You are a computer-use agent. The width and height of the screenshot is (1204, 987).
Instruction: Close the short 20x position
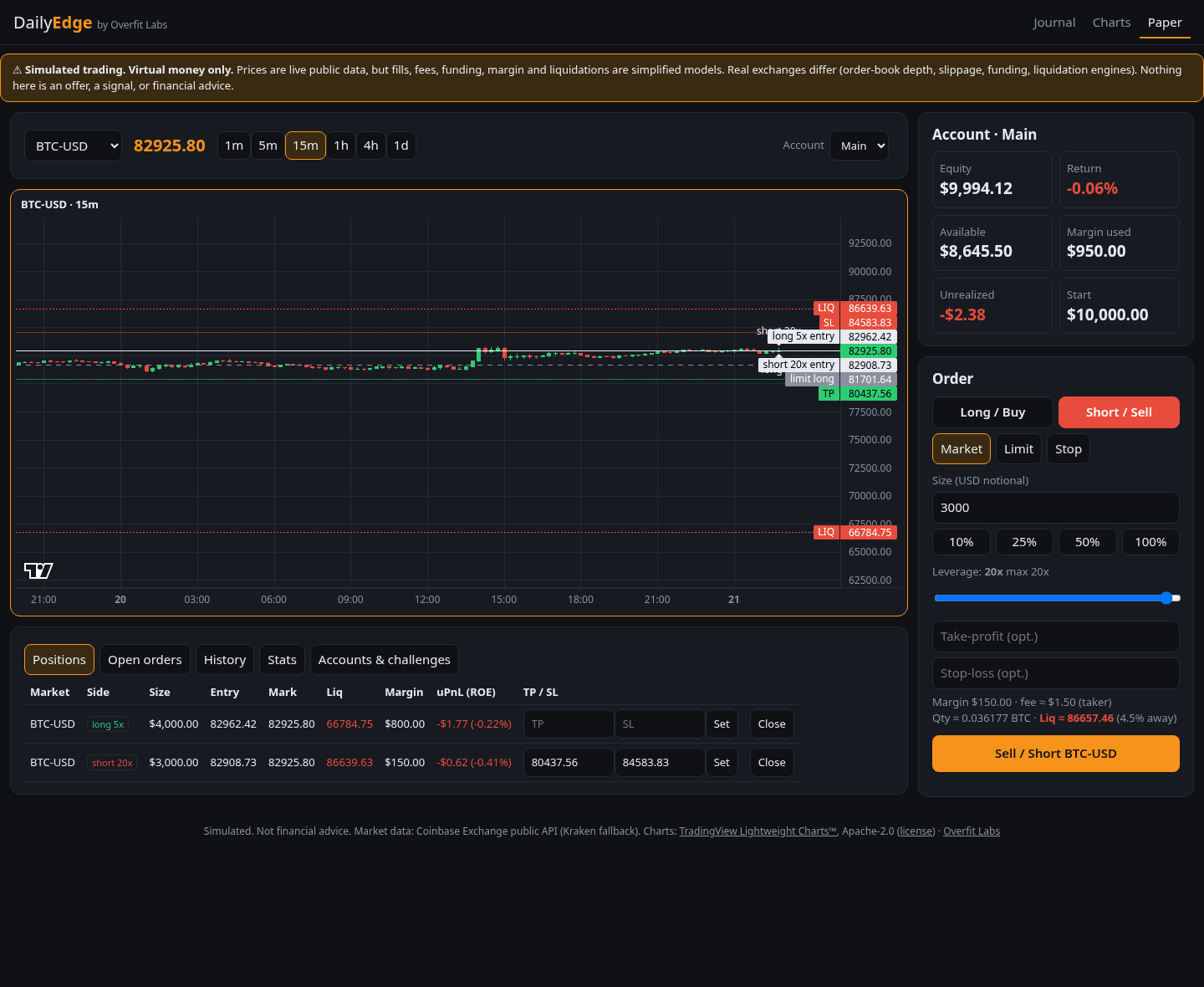(772, 763)
